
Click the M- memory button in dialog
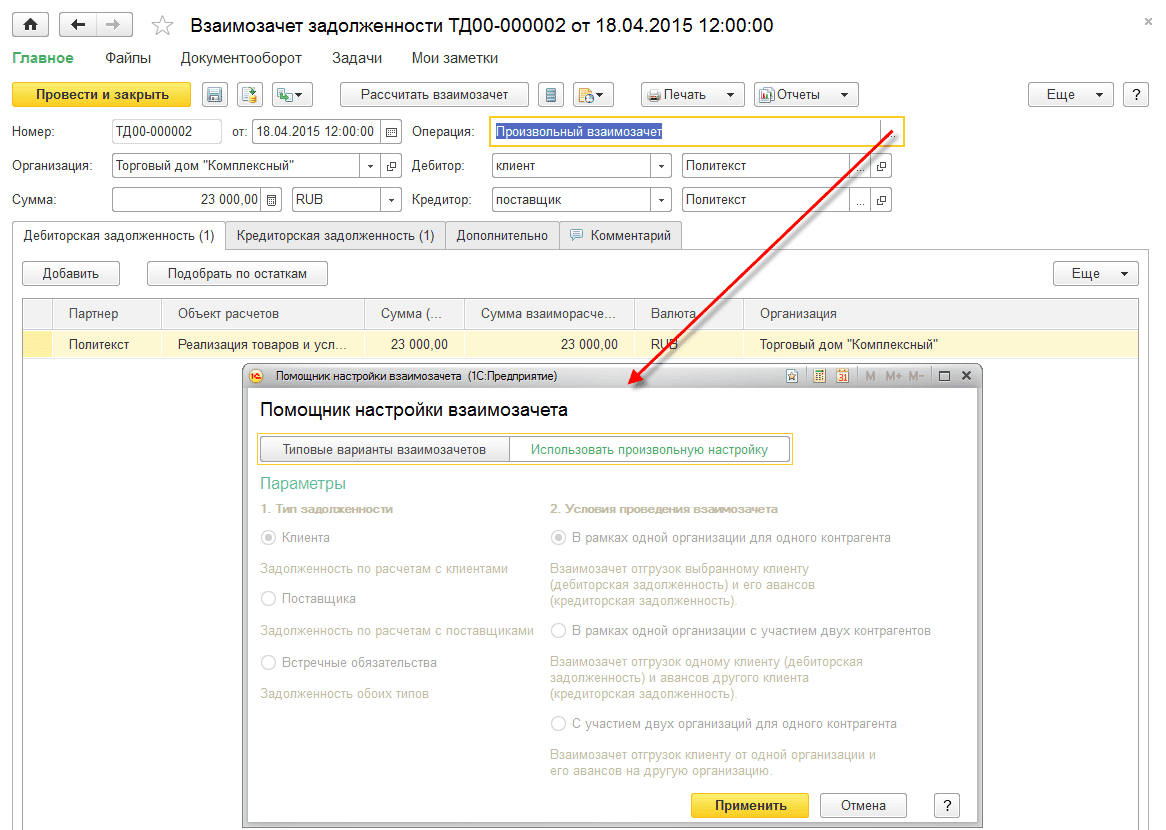916,376
